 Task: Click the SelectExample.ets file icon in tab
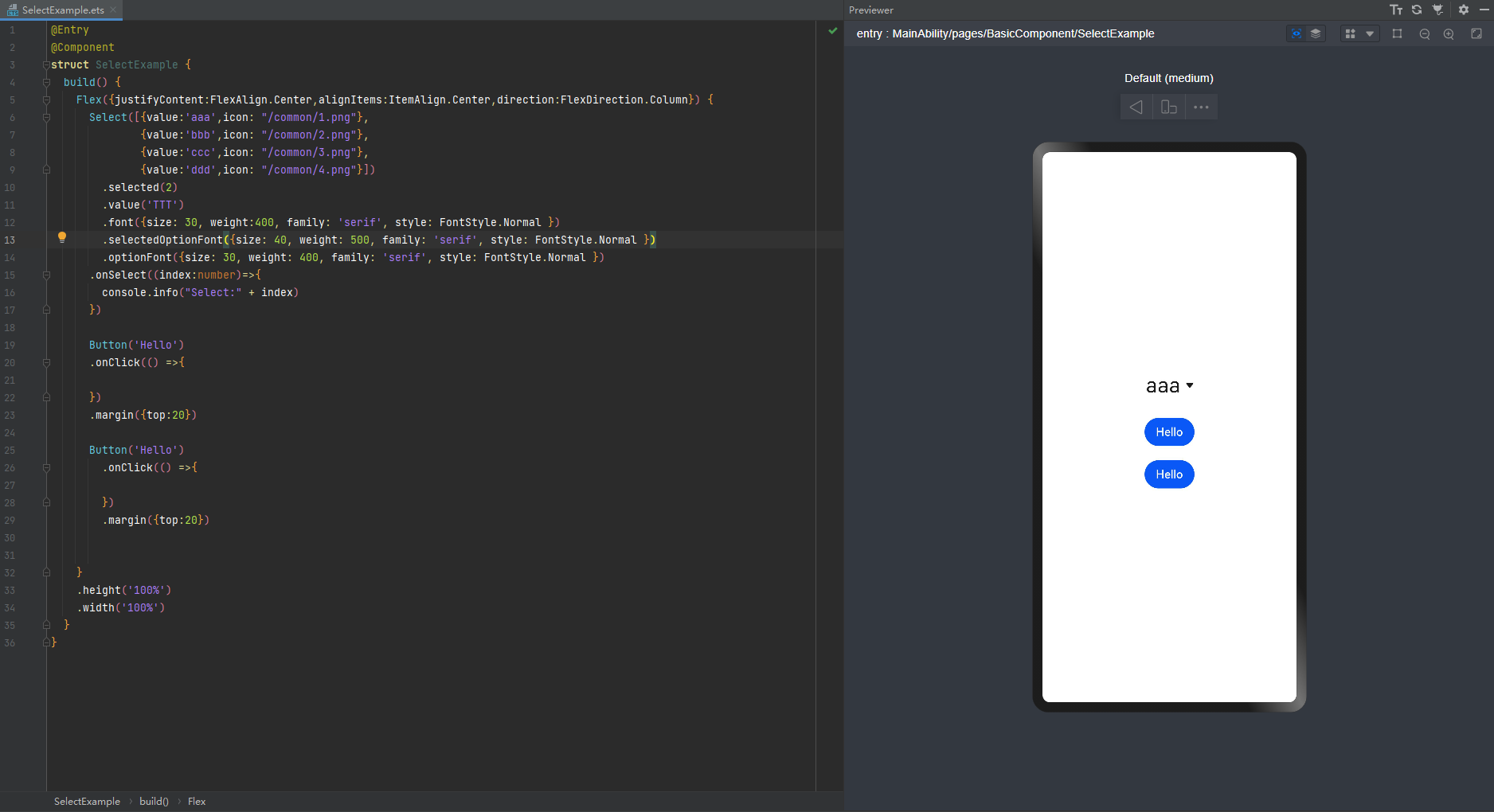(x=13, y=10)
